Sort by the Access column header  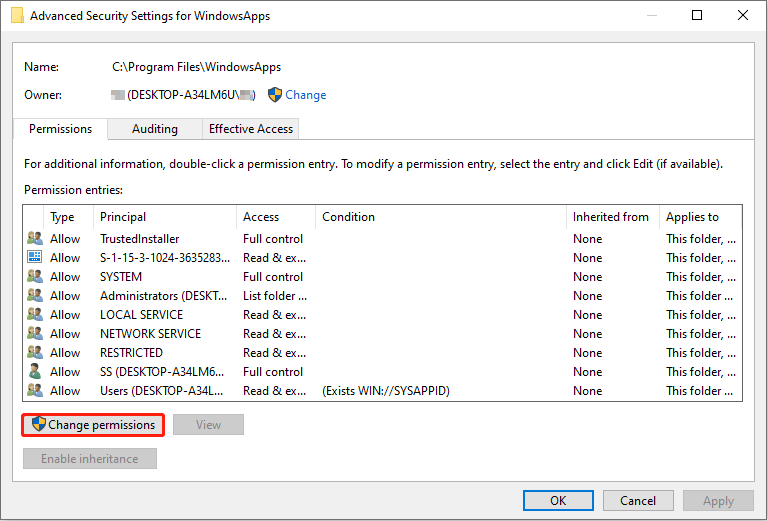276,217
